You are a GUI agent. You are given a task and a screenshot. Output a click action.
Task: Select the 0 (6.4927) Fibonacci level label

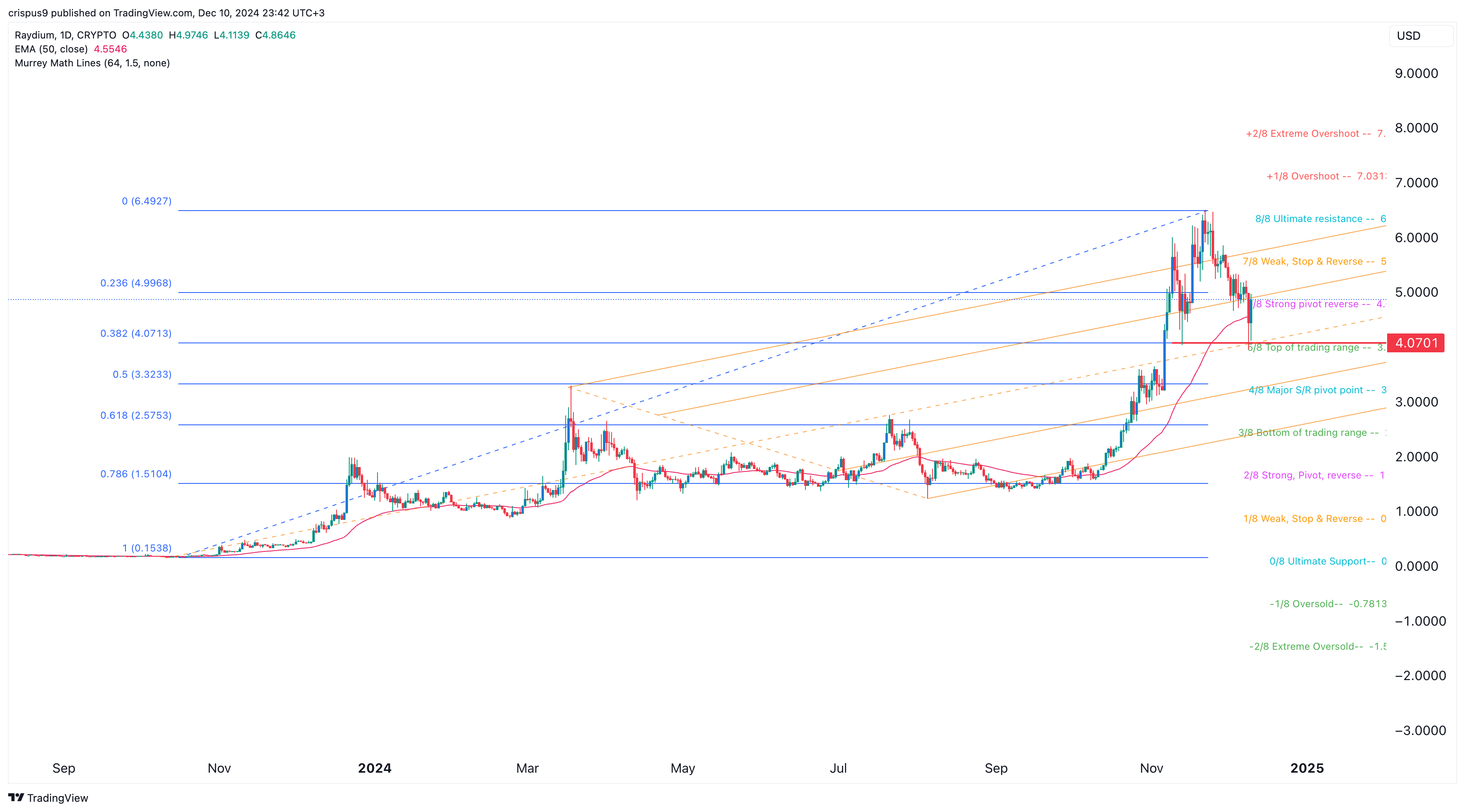tap(146, 201)
